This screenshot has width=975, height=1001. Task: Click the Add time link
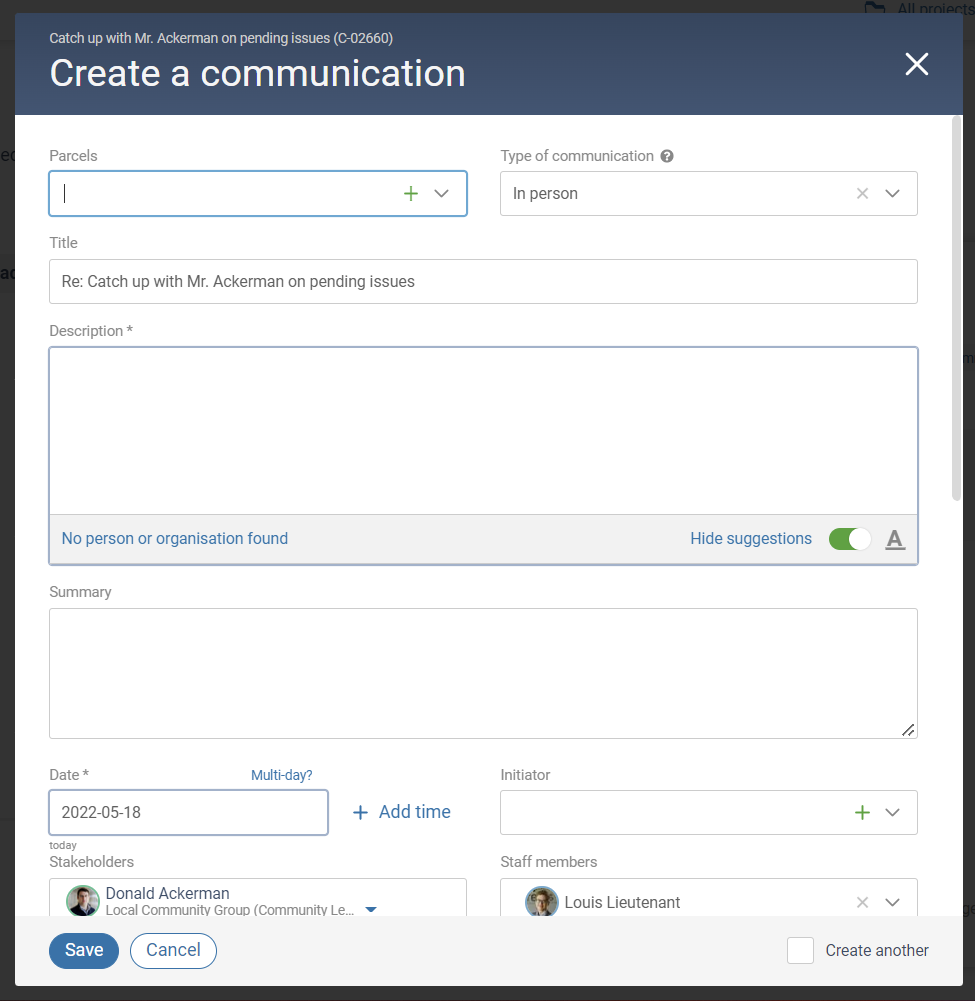tap(402, 812)
